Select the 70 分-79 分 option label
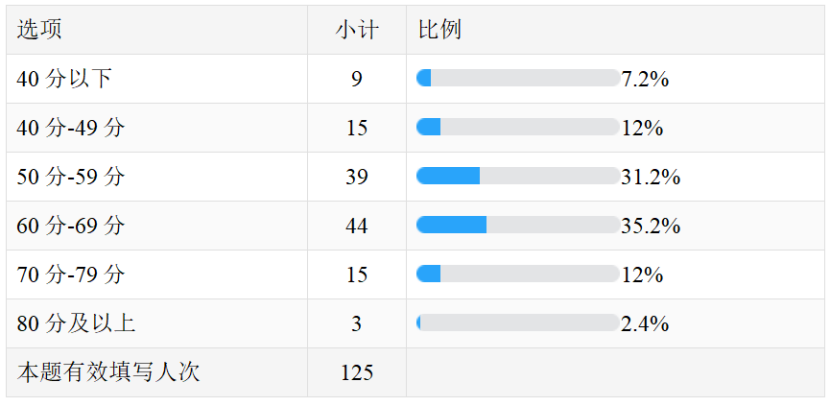The image size is (831, 407). coord(71,275)
